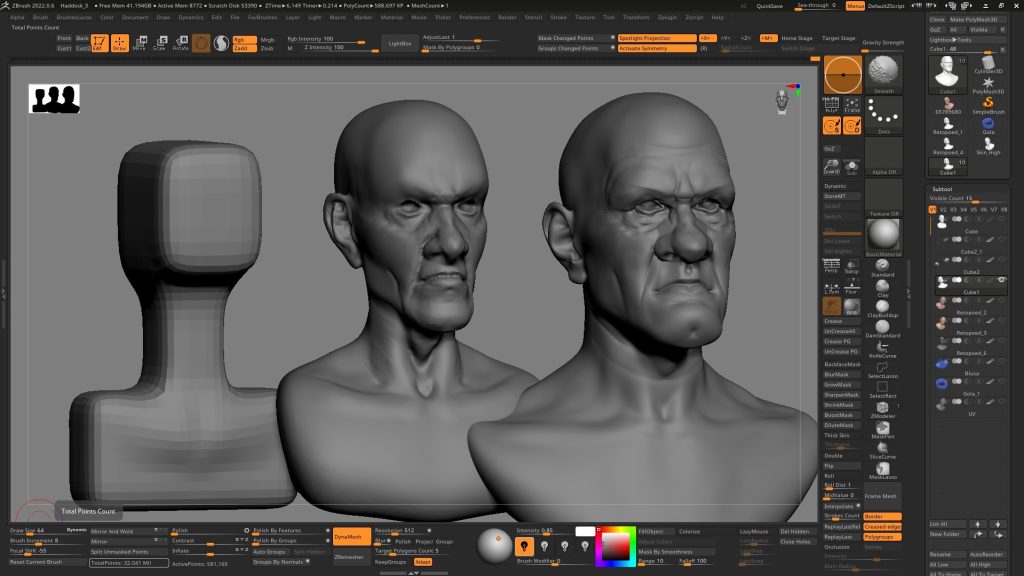
Task: Toggle Activate Symmetry
Action: click(657, 48)
